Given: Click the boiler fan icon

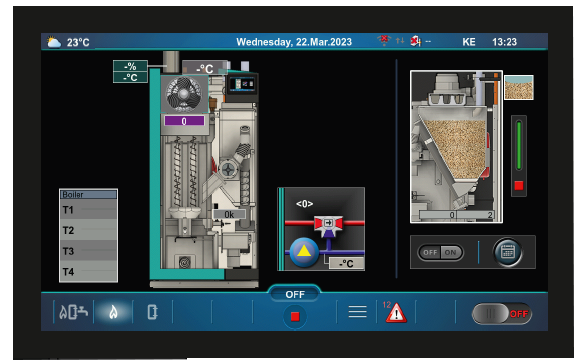Looking at the screenshot, I should click(x=184, y=94).
